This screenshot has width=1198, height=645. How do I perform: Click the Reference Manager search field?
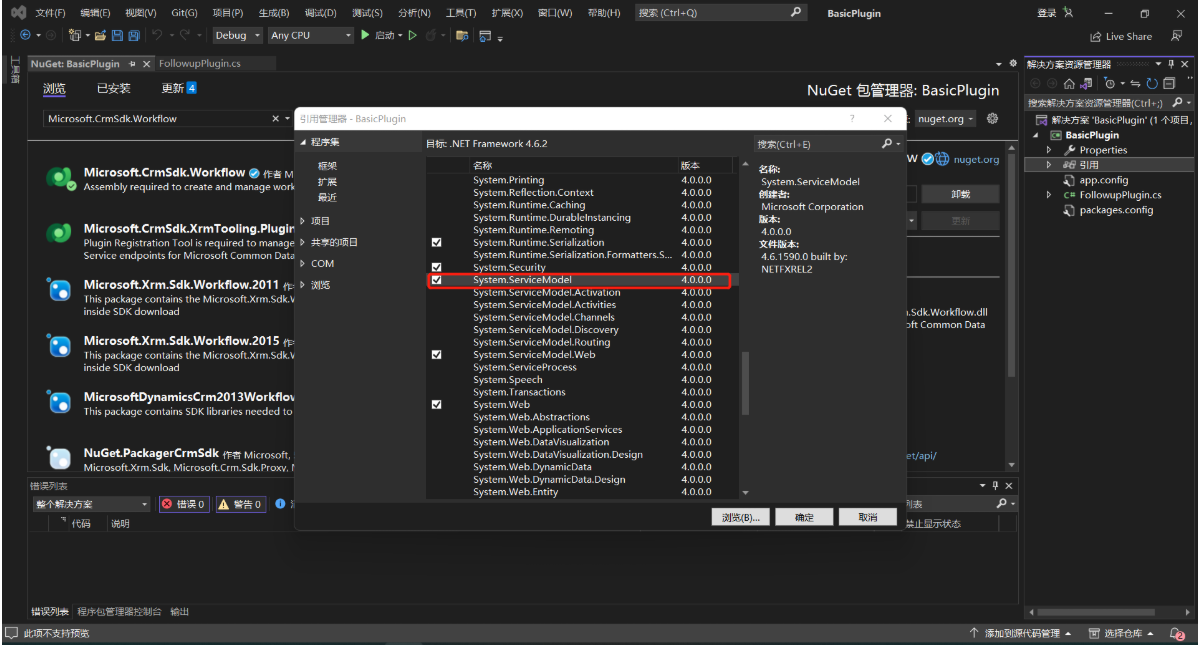click(x=818, y=144)
